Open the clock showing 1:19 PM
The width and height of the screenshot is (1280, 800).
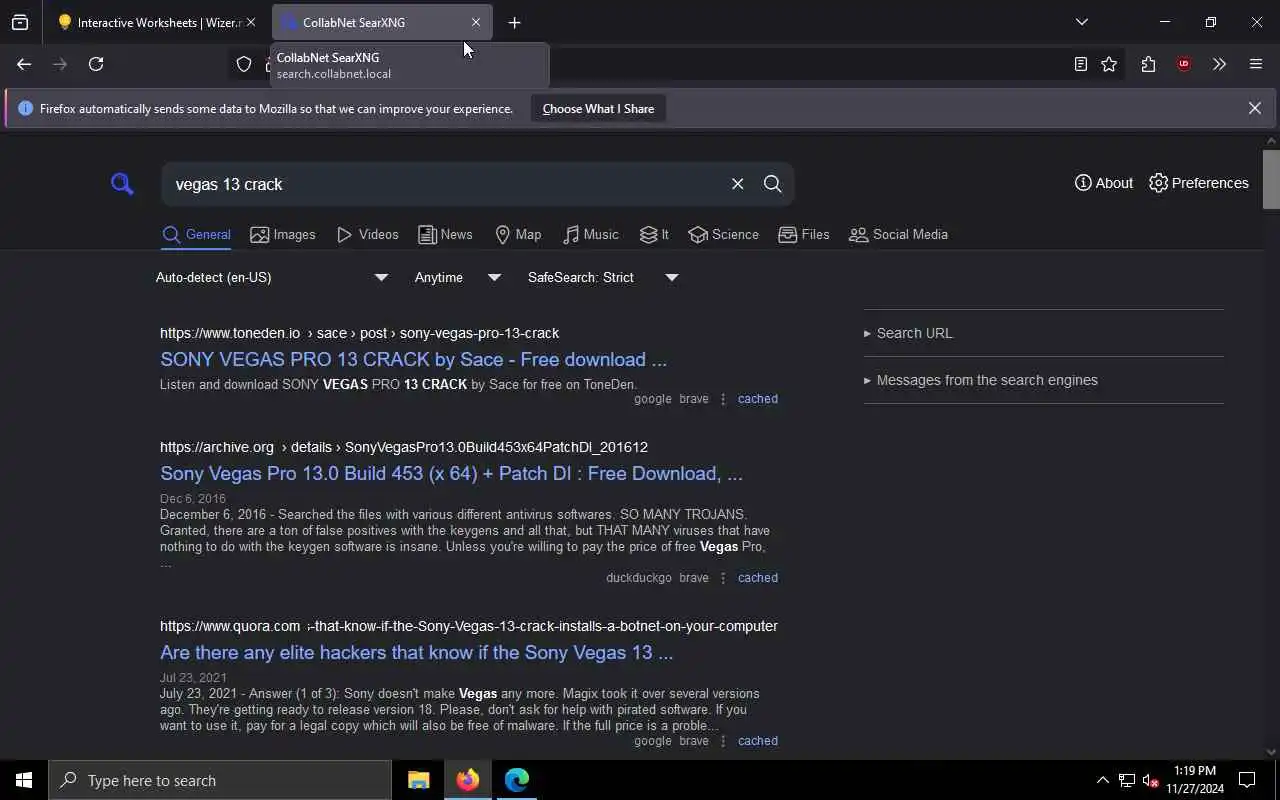pos(1195,780)
